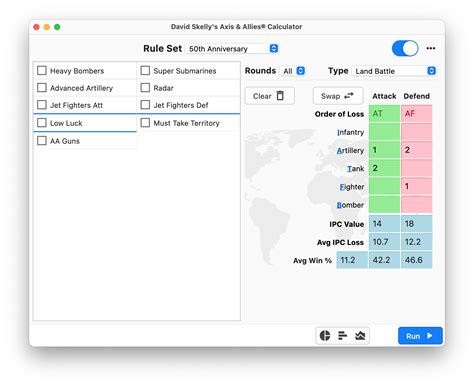
Task: Click the Infantry unit label
Action: tap(350, 132)
